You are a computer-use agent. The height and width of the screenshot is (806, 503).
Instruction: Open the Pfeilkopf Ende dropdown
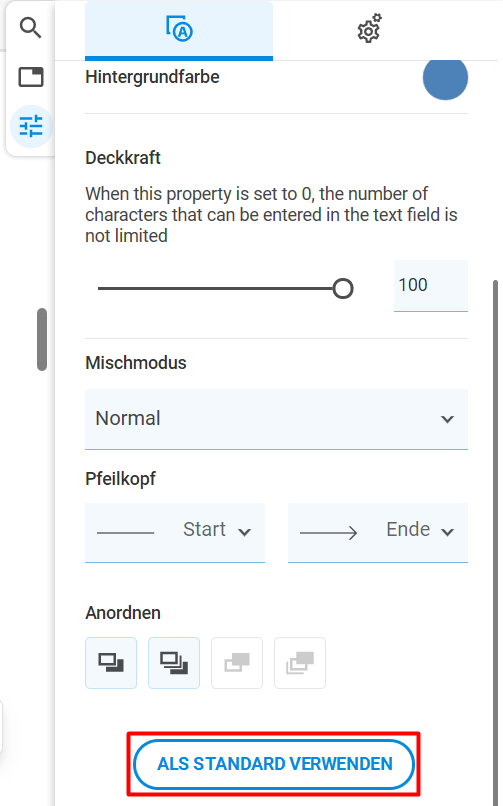click(x=378, y=533)
